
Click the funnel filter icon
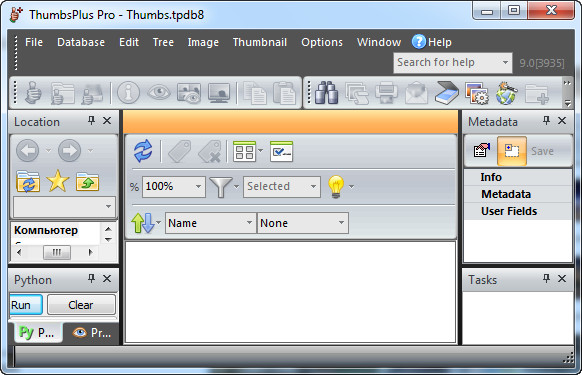tap(220, 186)
